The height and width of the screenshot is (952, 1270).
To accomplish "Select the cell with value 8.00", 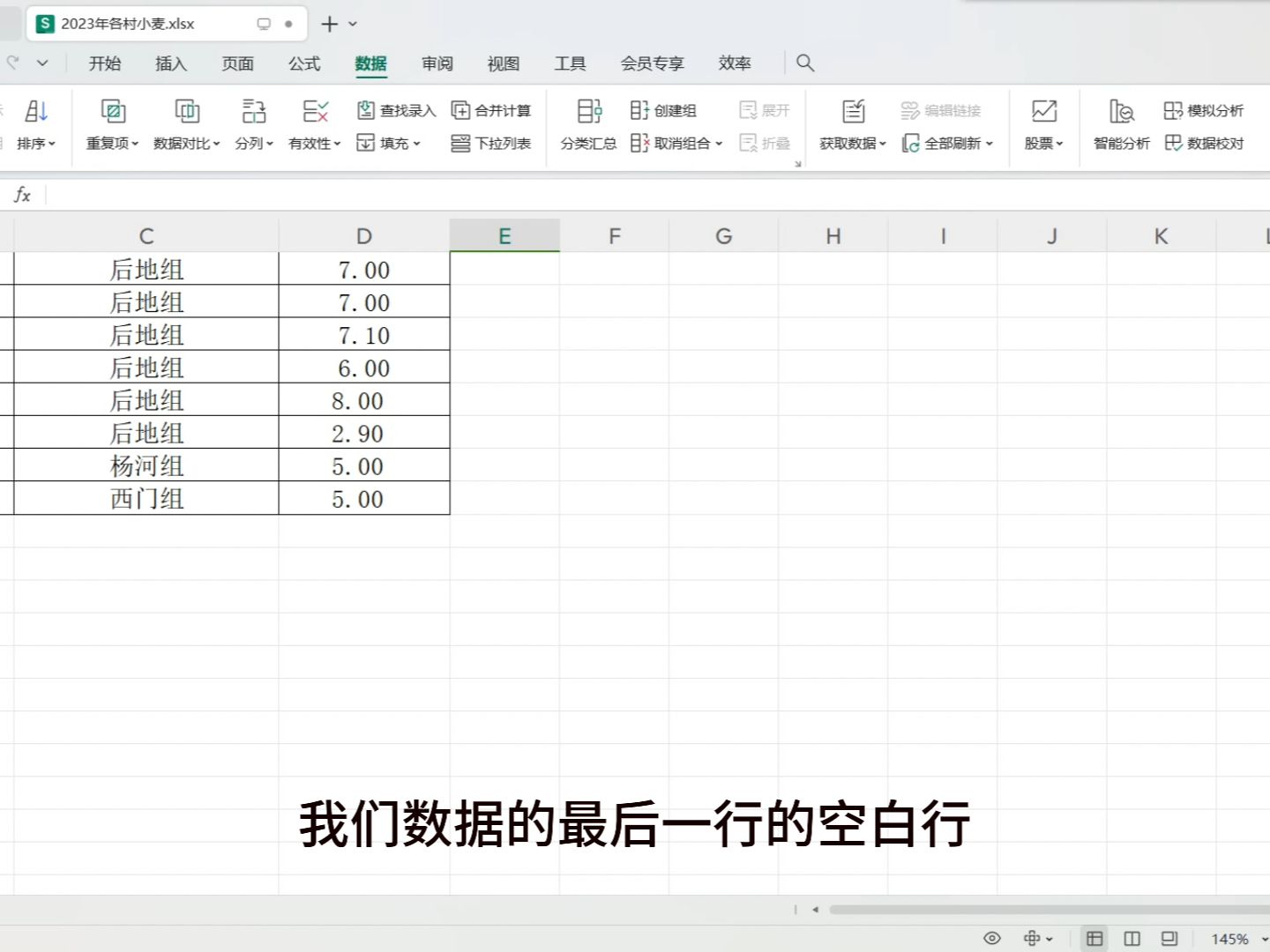I will tap(364, 400).
